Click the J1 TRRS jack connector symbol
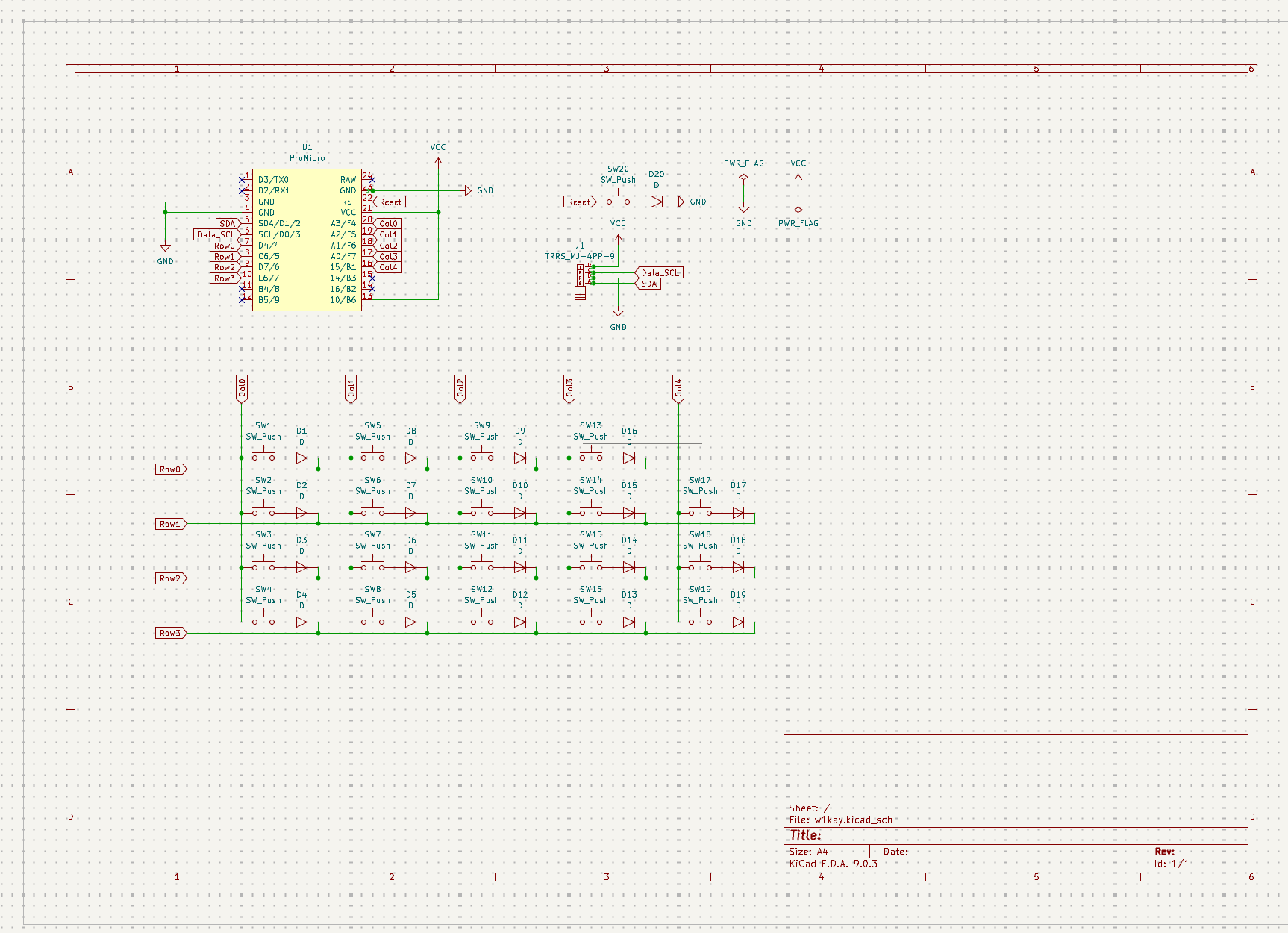Screen dimensions: 1288x933 581,281
